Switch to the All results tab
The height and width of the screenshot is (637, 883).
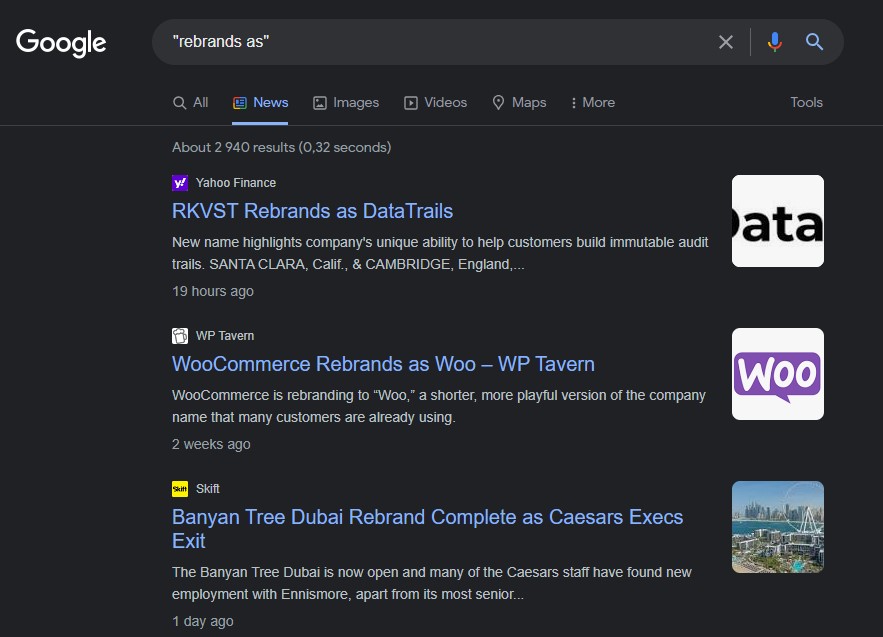pyautogui.click(x=190, y=102)
